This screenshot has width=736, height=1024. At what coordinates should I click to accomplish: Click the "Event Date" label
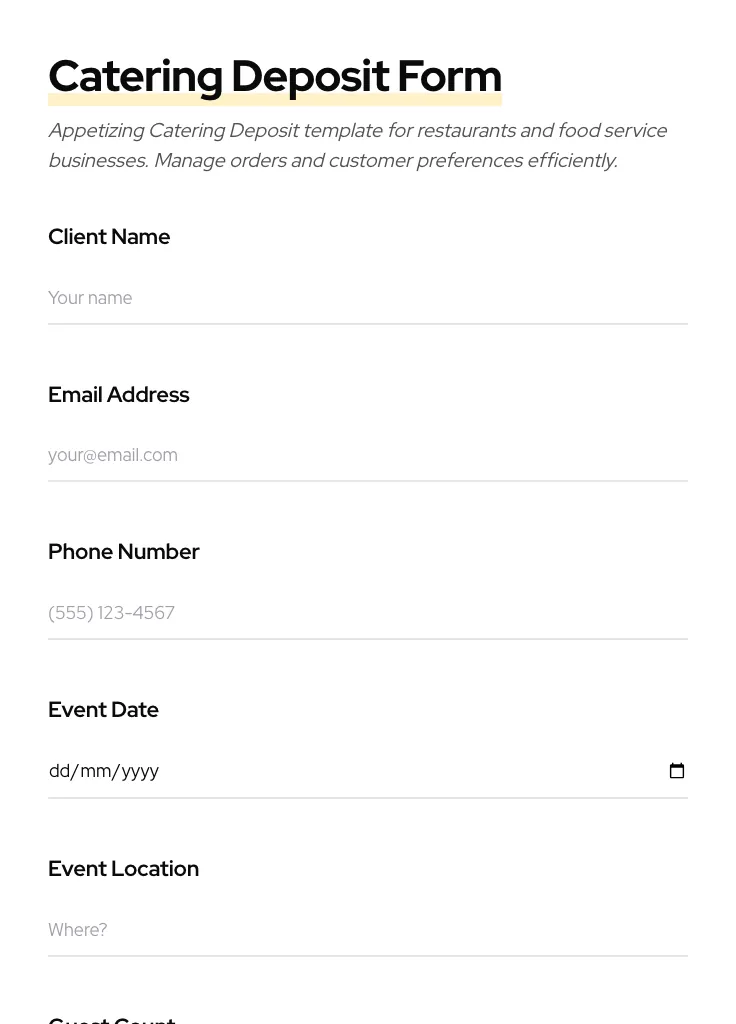pyautogui.click(x=103, y=710)
